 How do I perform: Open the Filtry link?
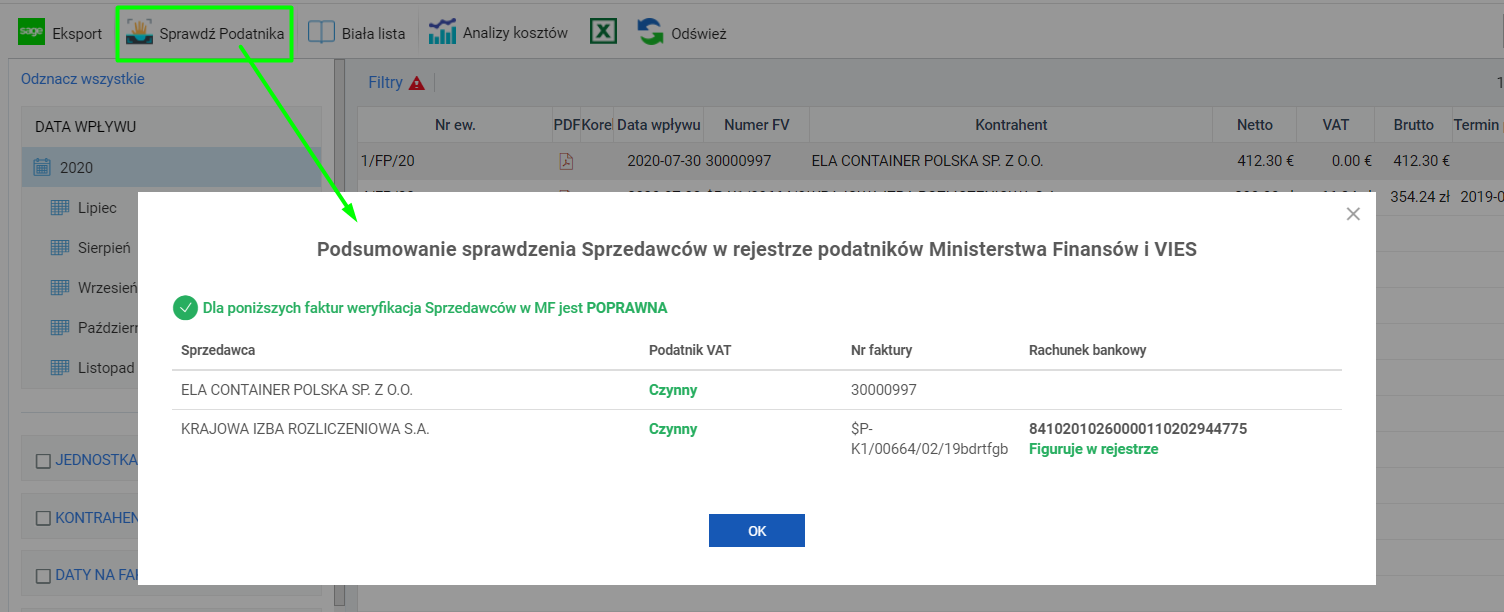(x=385, y=83)
